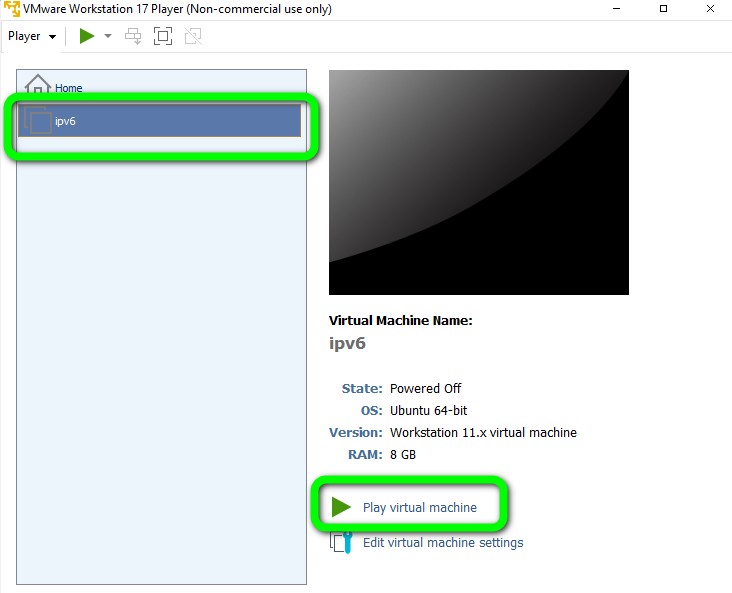Select the ipv6 entry name in the library

point(65,121)
